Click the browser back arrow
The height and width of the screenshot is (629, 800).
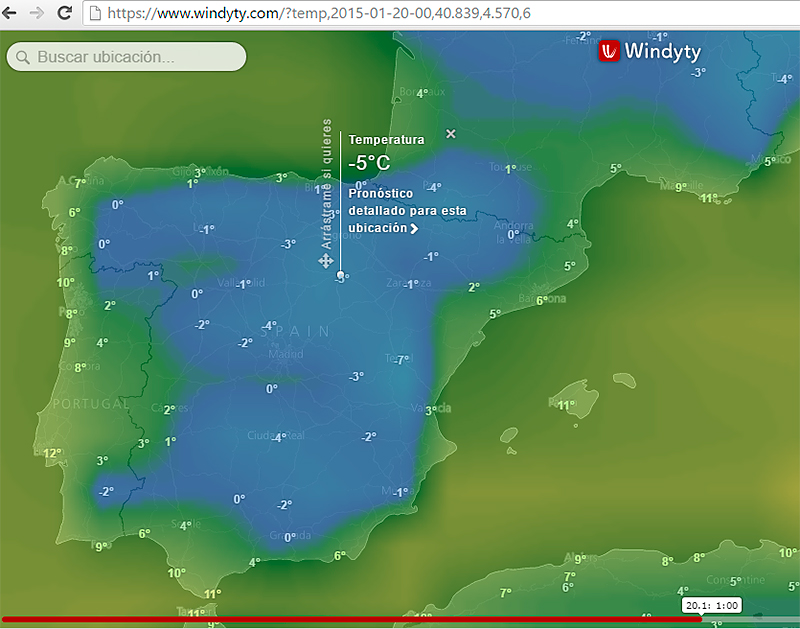click(x=12, y=14)
